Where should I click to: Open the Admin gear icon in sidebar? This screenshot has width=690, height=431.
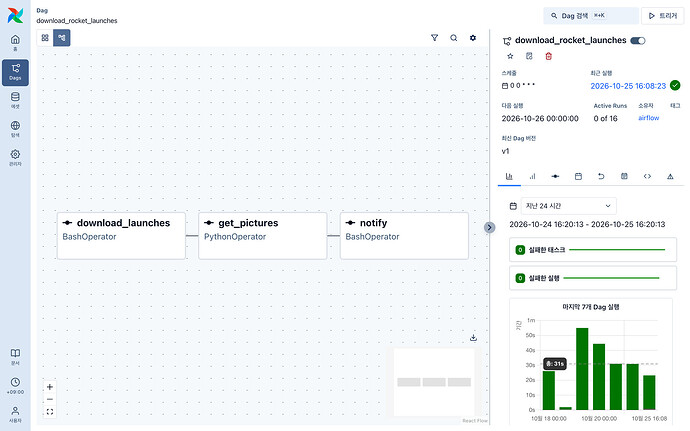click(15, 158)
